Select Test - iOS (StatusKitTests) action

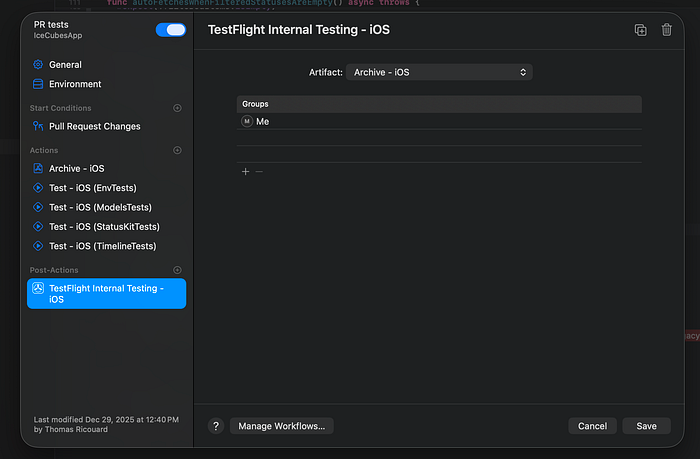[x=106, y=226]
